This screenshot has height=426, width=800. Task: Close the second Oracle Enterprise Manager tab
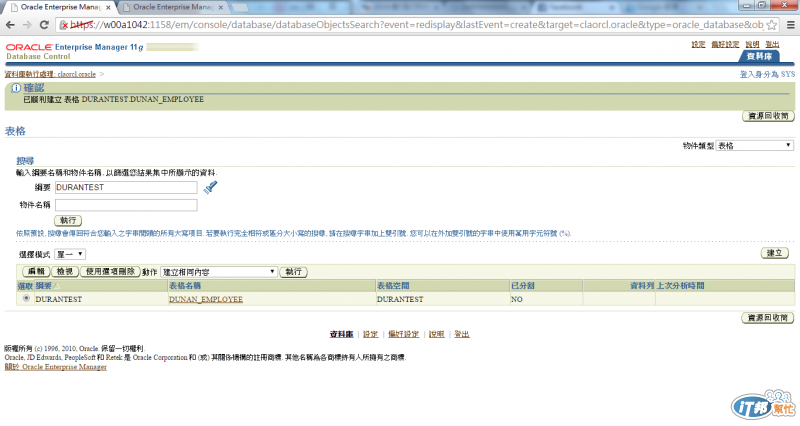221,7
